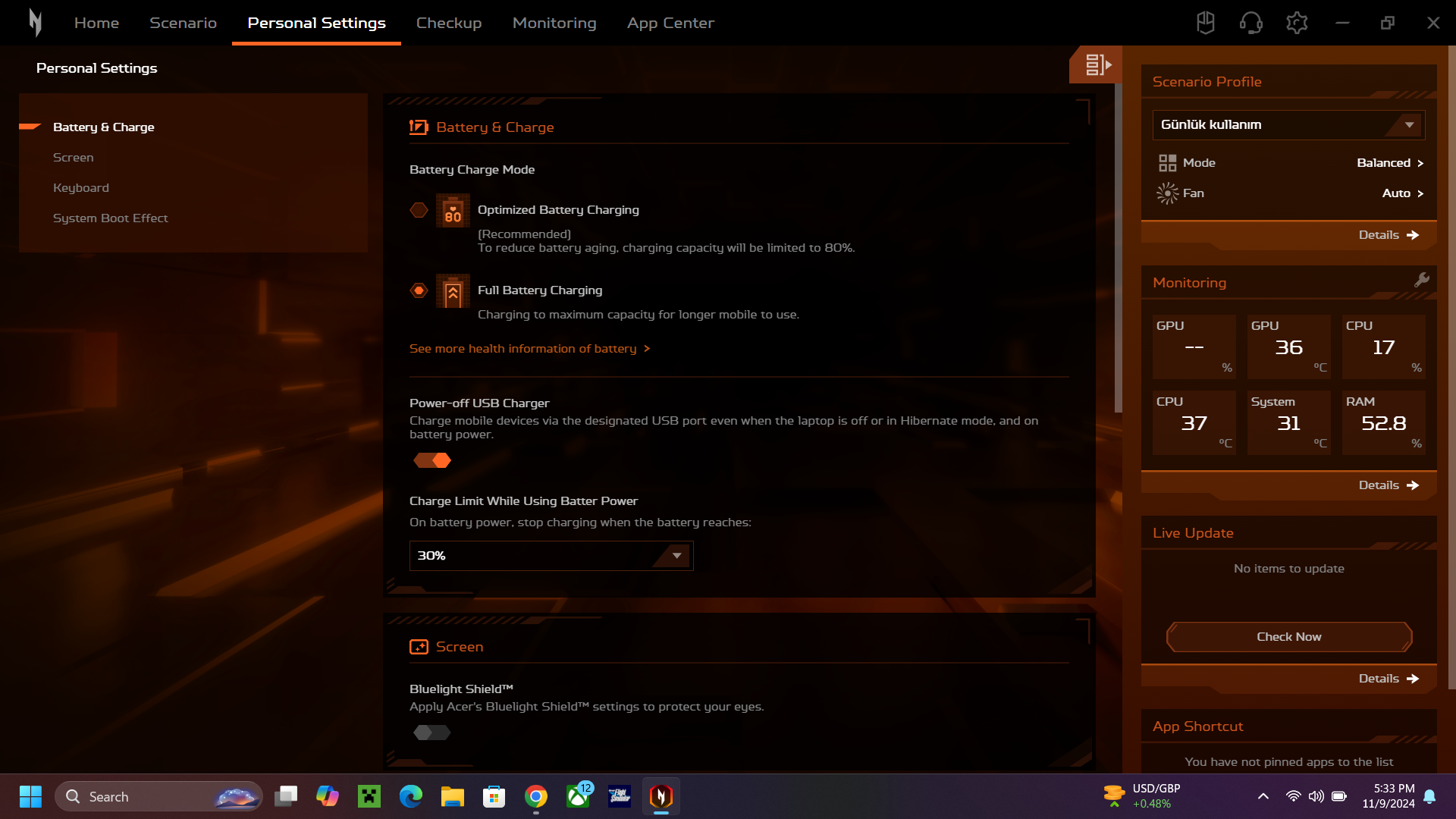Image resolution: width=1456 pixels, height=819 pixels.
Task: Select Optimized Battery Charging radio button
Action: (x=419, y=210)
